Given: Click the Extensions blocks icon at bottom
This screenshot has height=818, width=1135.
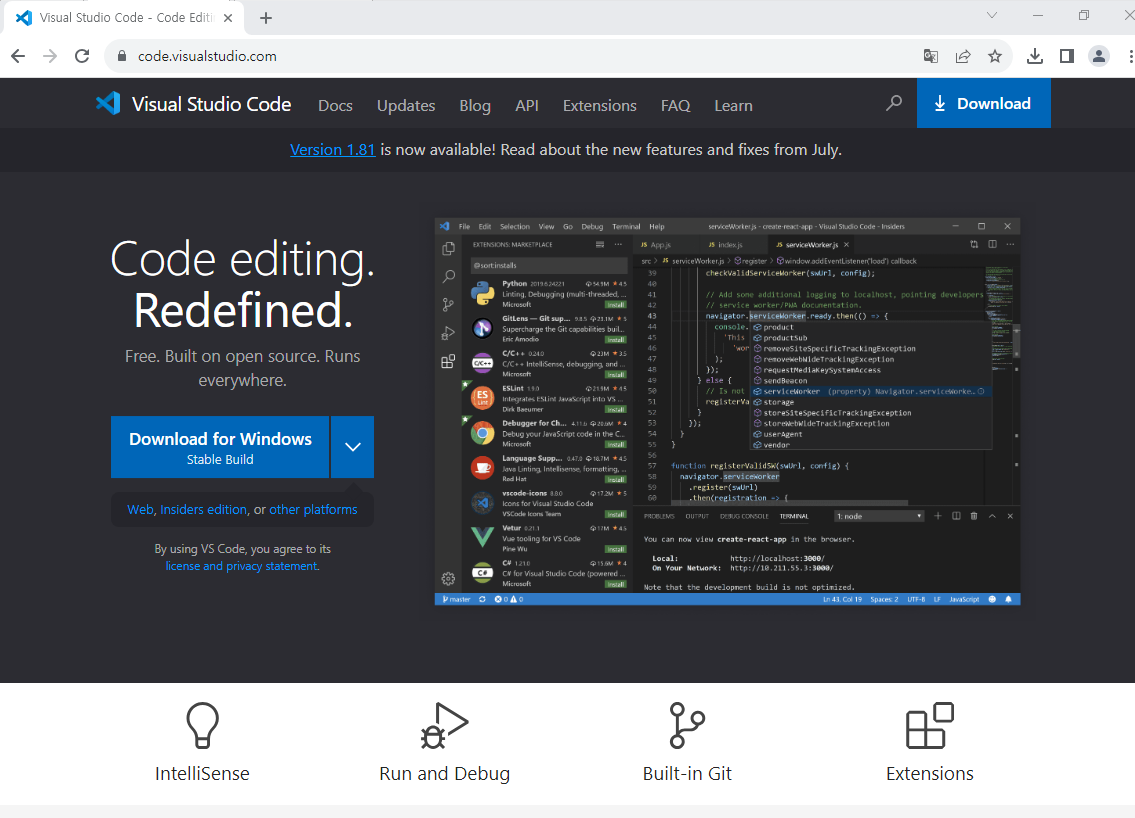Looking at the screenshot, I should (930, 725).
